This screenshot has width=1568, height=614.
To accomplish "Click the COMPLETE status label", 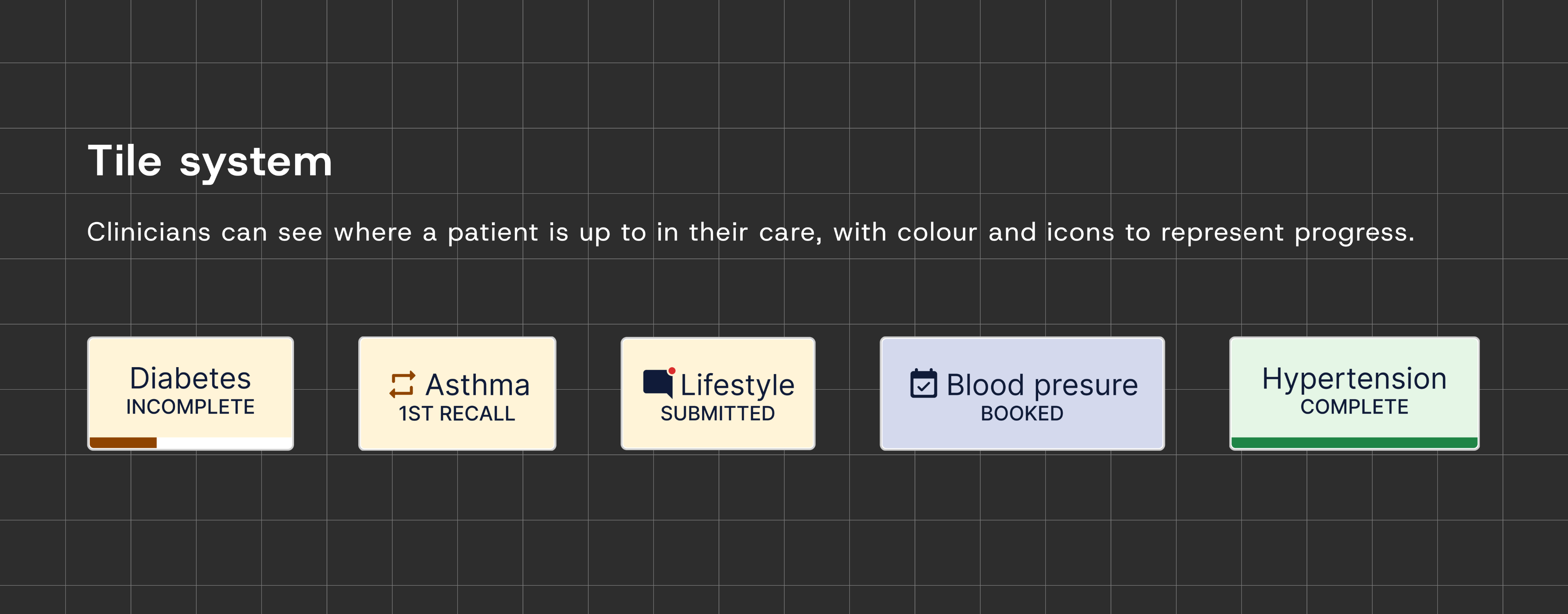I will [1354, 407].
